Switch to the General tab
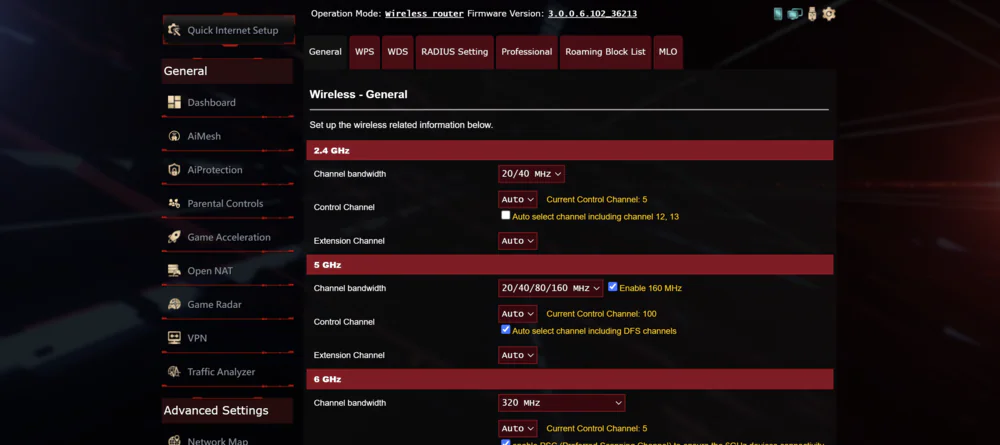 pos(325,52)
